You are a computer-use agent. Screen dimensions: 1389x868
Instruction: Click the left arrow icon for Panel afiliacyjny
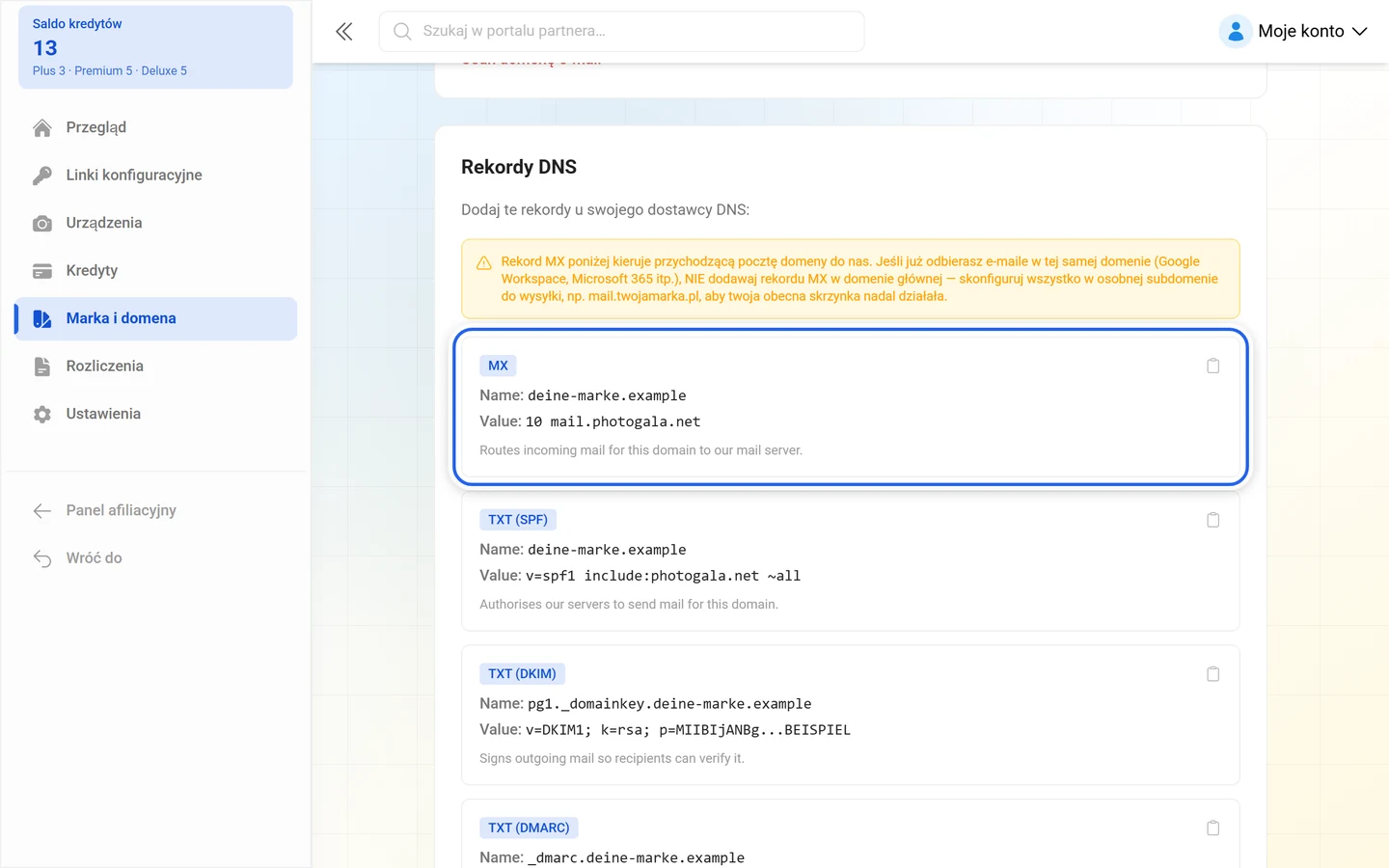click(42, 511)
